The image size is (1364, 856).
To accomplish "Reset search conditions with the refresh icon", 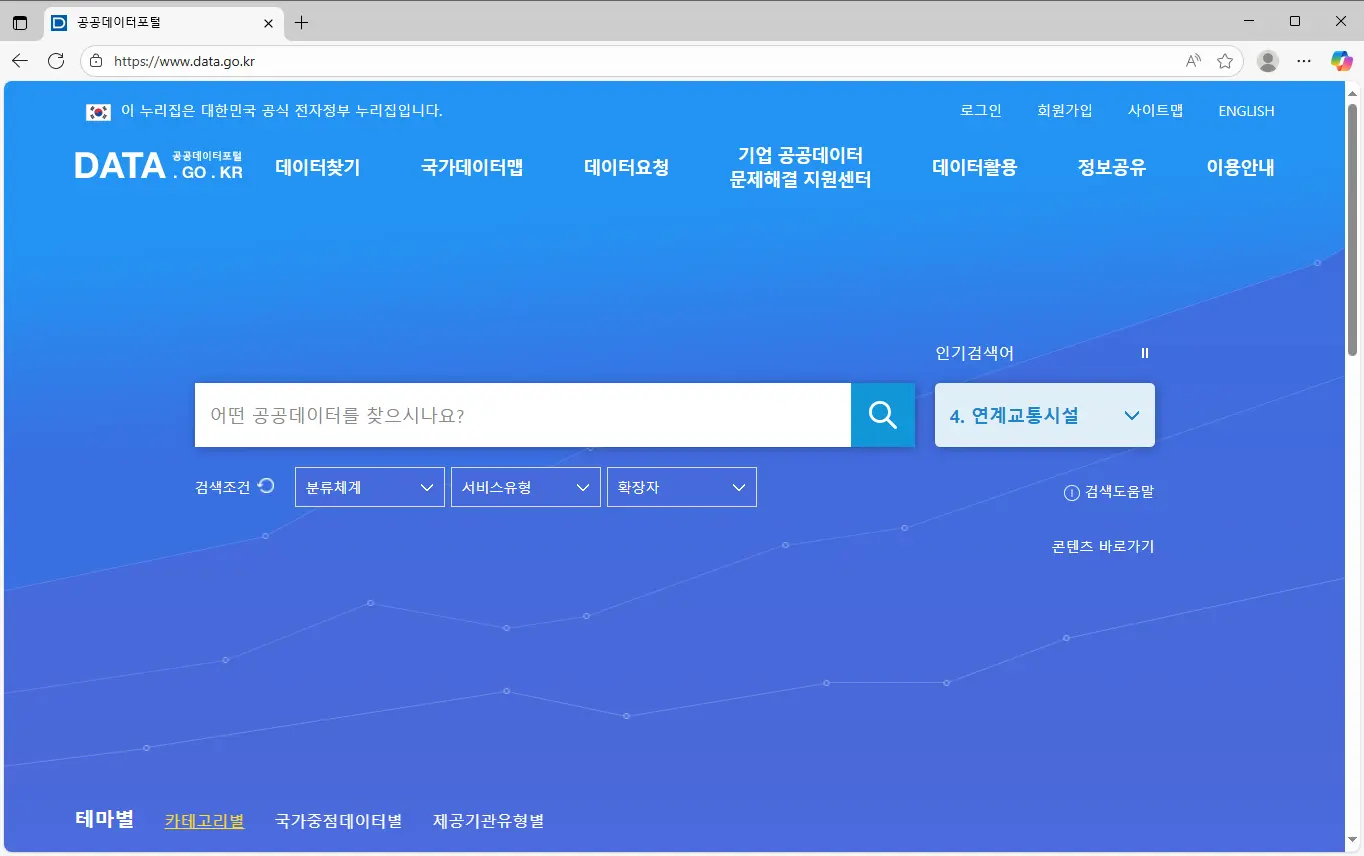I will coord(266,486).
